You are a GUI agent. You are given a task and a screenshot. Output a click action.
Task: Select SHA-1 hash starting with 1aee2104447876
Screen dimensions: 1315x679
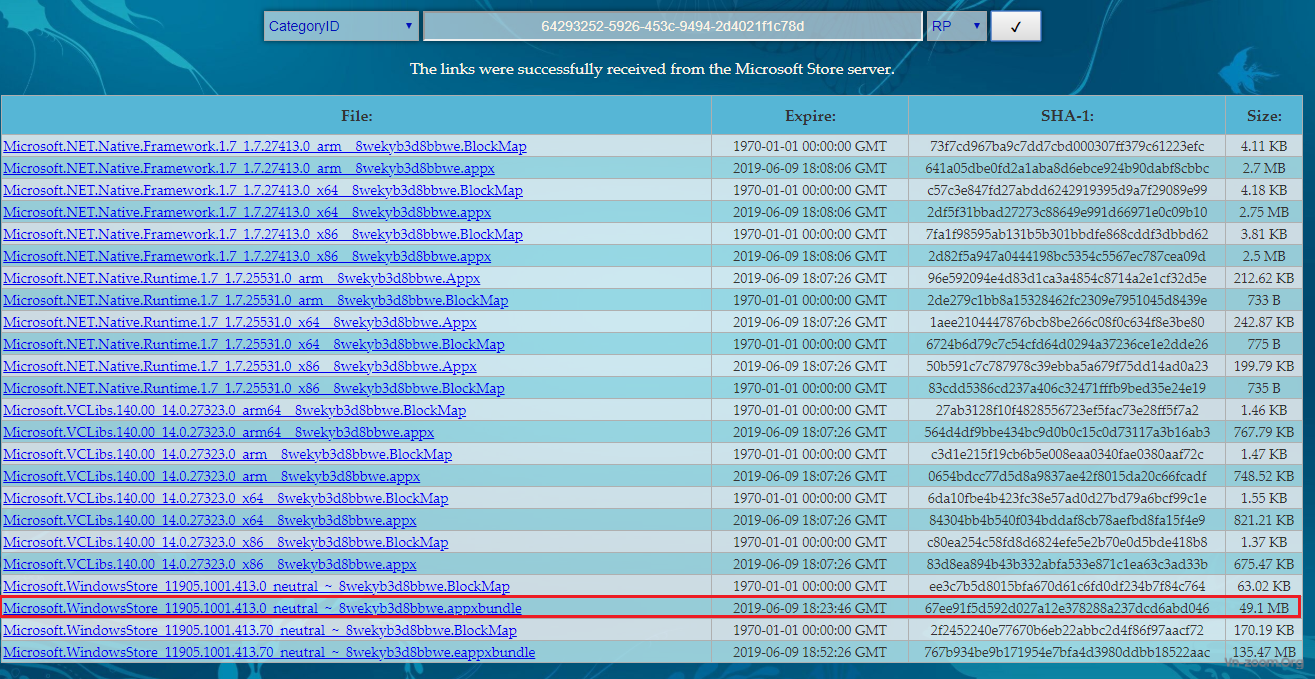click(1067, 322)
